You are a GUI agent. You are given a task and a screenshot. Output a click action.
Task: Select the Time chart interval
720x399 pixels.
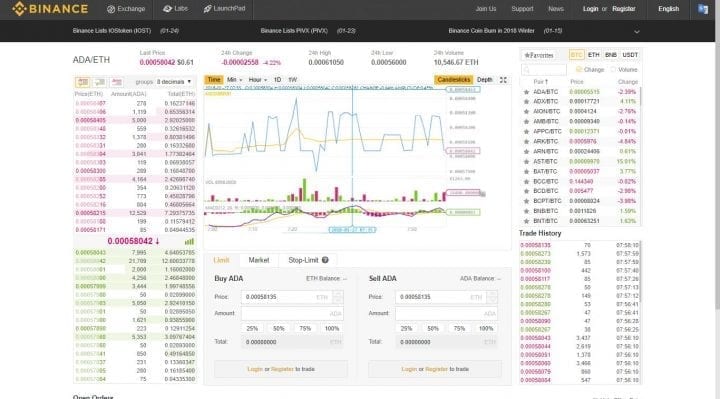tap(214, 79)
